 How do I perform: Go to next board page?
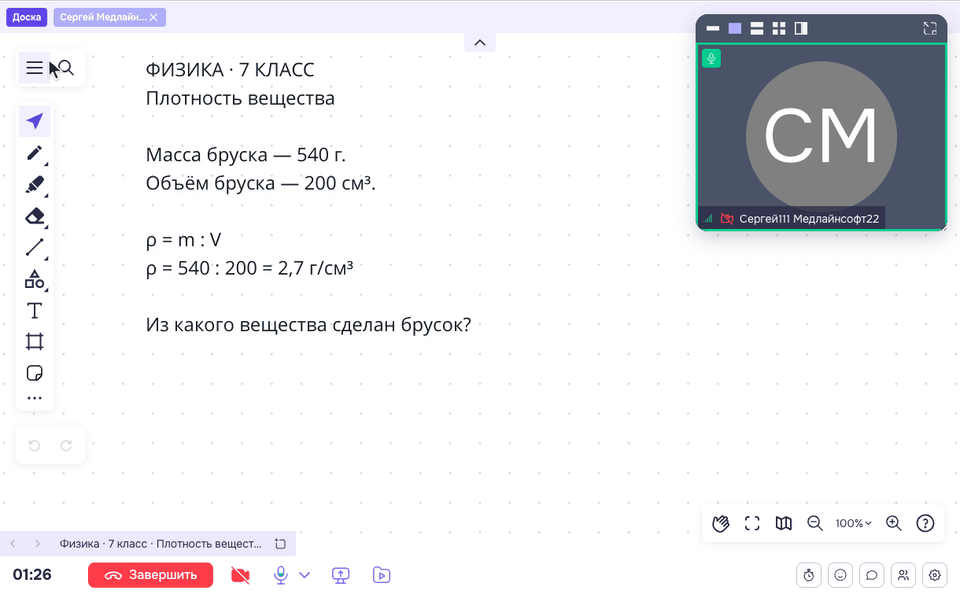[x=38, y=544]
